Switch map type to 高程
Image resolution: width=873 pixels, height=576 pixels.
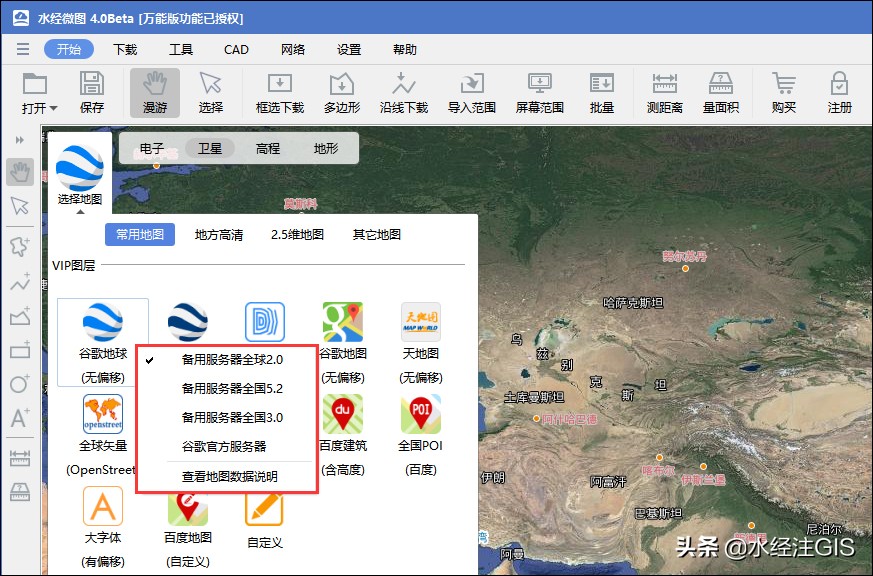[x=268, y=149]
